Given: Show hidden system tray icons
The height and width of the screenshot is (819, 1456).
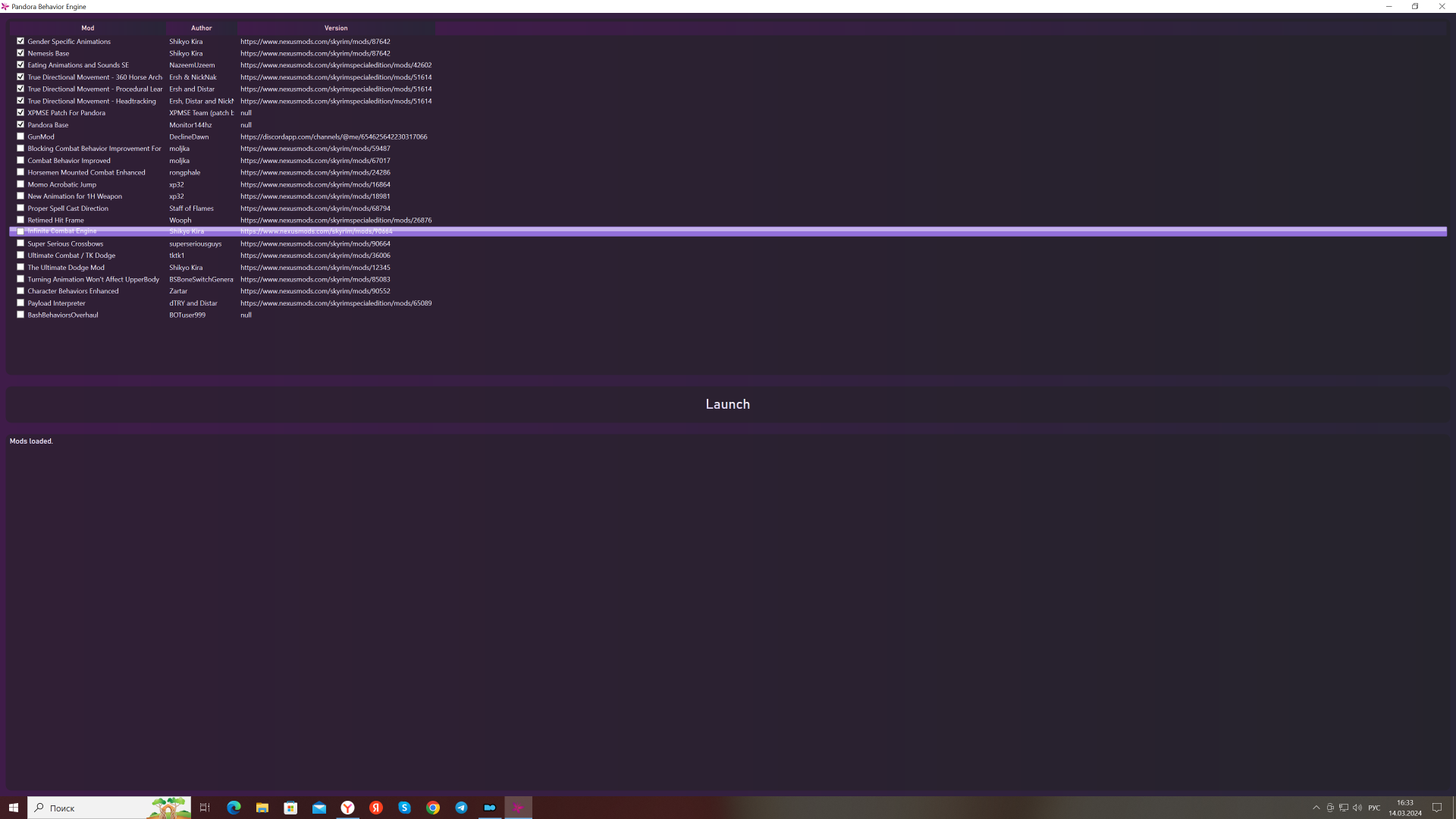Looking at the screenshot, I should pyautogui.click(x=1316, y=808).
